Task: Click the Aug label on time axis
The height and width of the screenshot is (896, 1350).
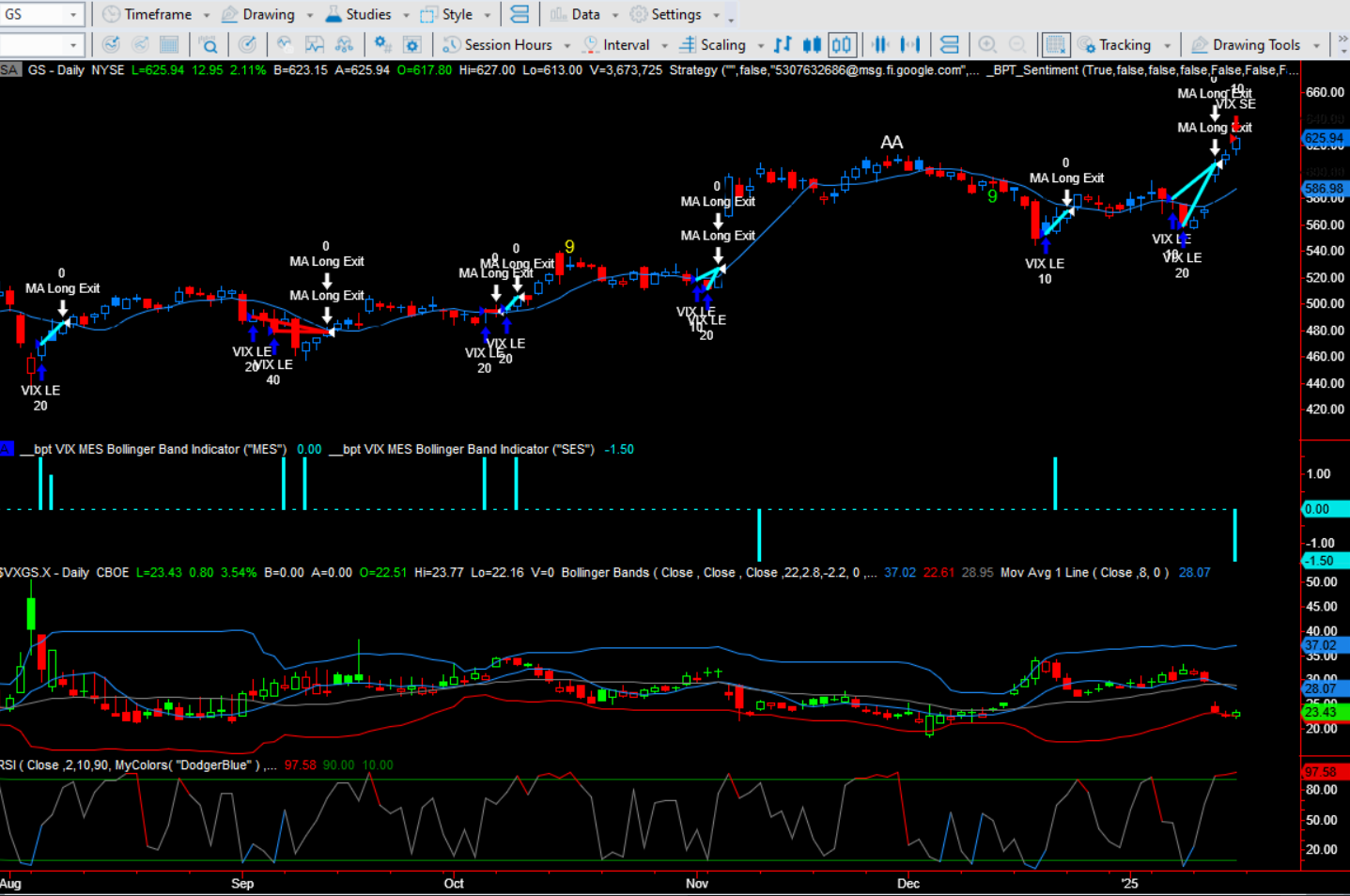Action: point(10,884)
